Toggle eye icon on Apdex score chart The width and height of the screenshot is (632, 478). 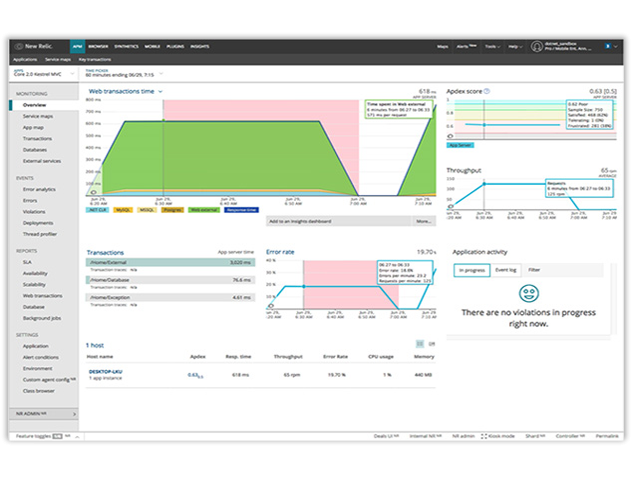pos(450,136)
